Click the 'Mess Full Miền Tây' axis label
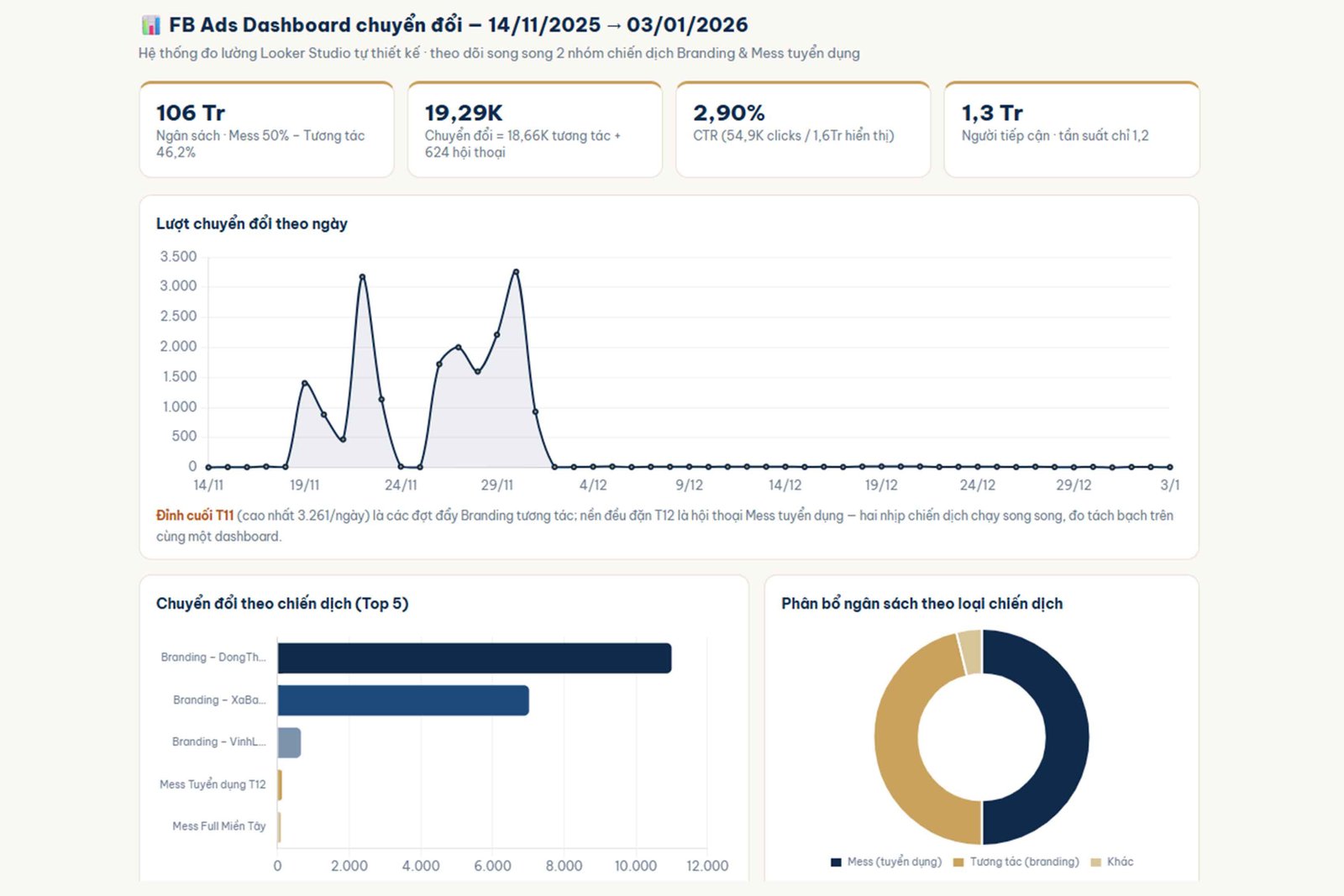 click(219, 826)
